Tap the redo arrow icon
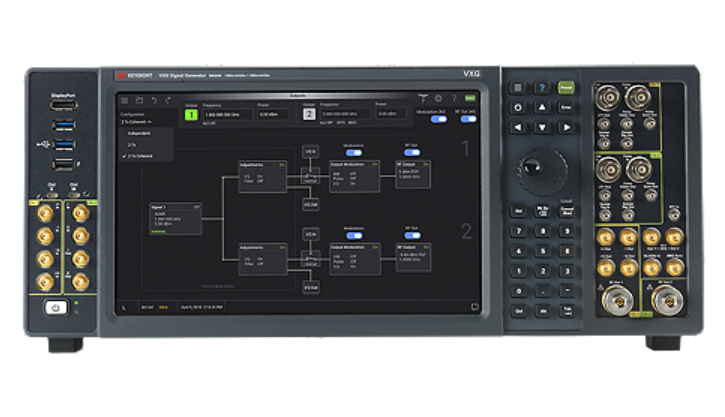Viewport: 725px width, 417px height. pyautogui.click(x=168, y=100)
